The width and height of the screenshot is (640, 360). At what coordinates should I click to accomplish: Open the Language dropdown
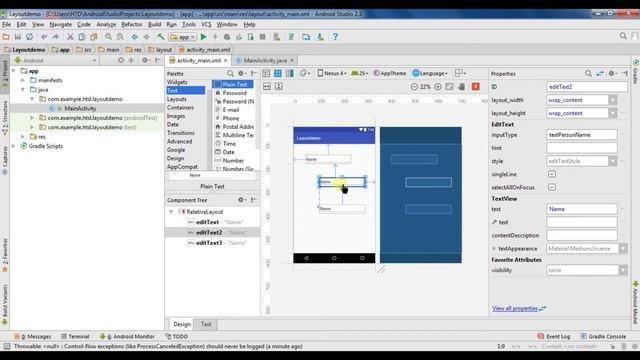tap(430, 73)
